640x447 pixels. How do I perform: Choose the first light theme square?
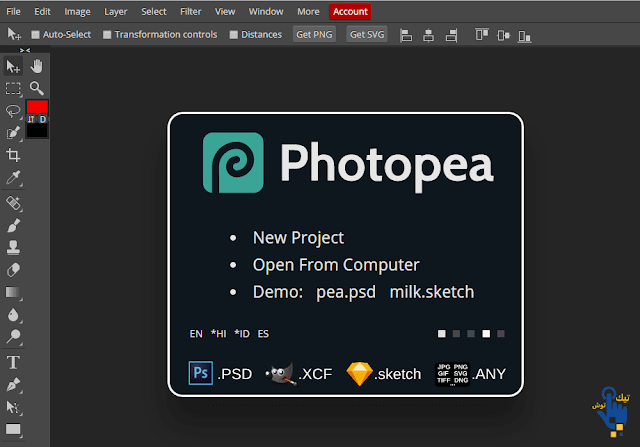[x=442, y=334]
